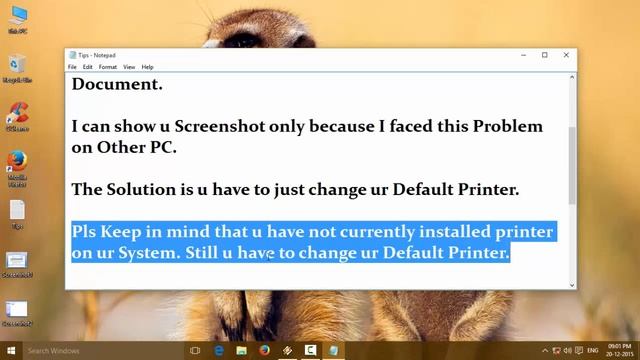
Task: Open File Explorer from the taskbar
Action: click(242, 351)
